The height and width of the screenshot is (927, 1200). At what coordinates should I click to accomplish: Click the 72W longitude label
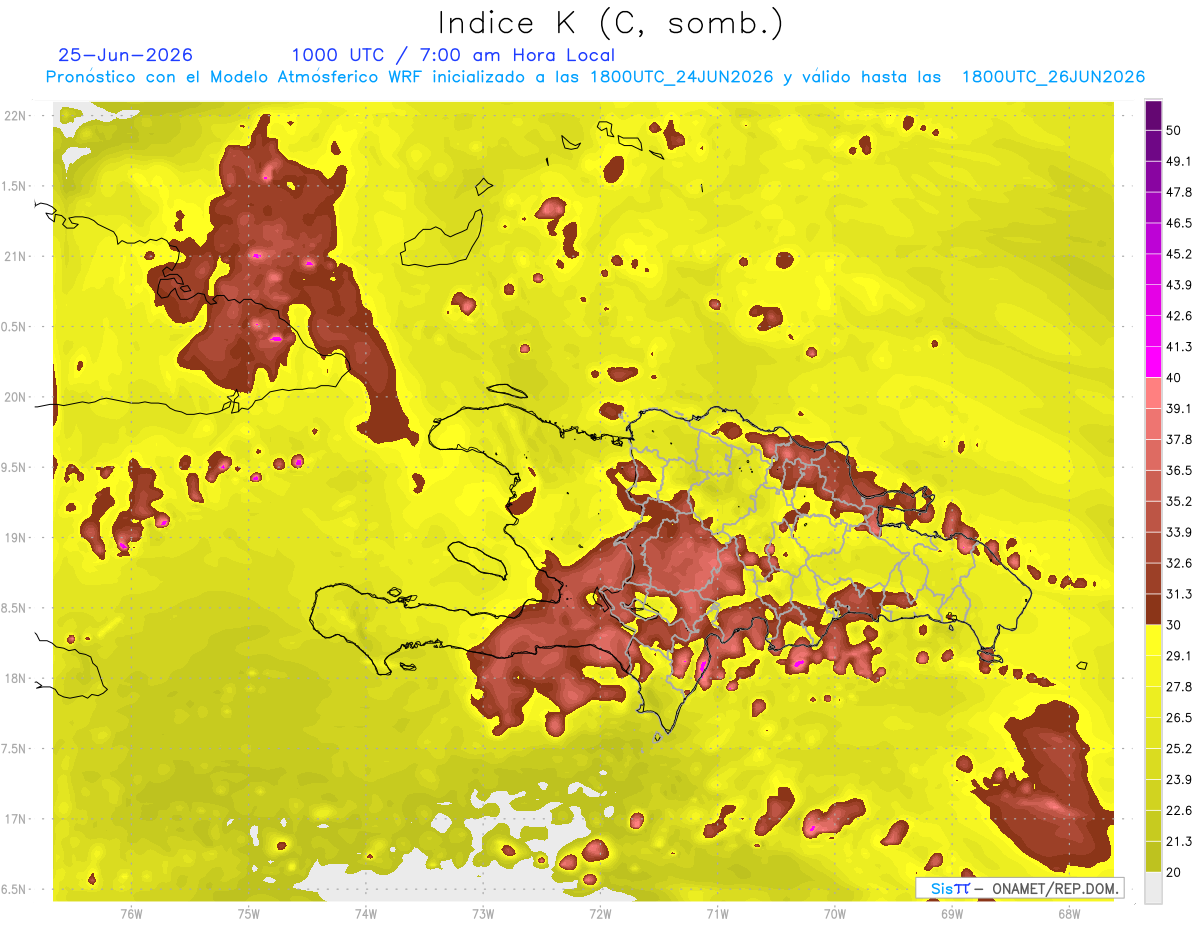pyautogui.click(x=600, y=914)
